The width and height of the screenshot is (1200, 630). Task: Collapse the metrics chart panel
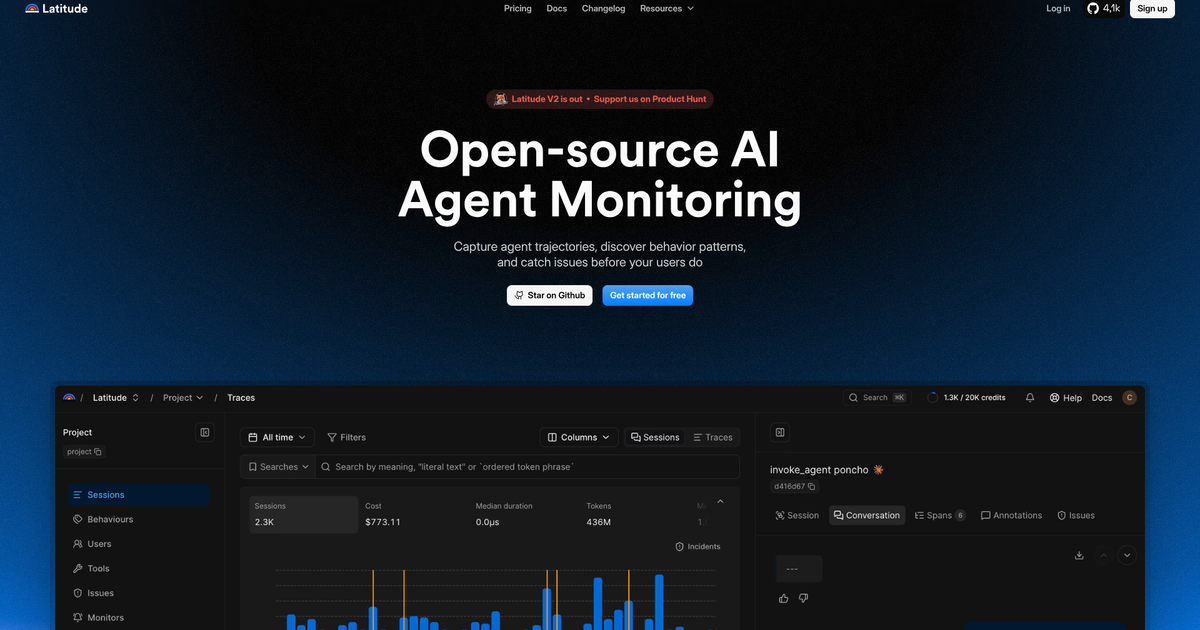point(720,501)
